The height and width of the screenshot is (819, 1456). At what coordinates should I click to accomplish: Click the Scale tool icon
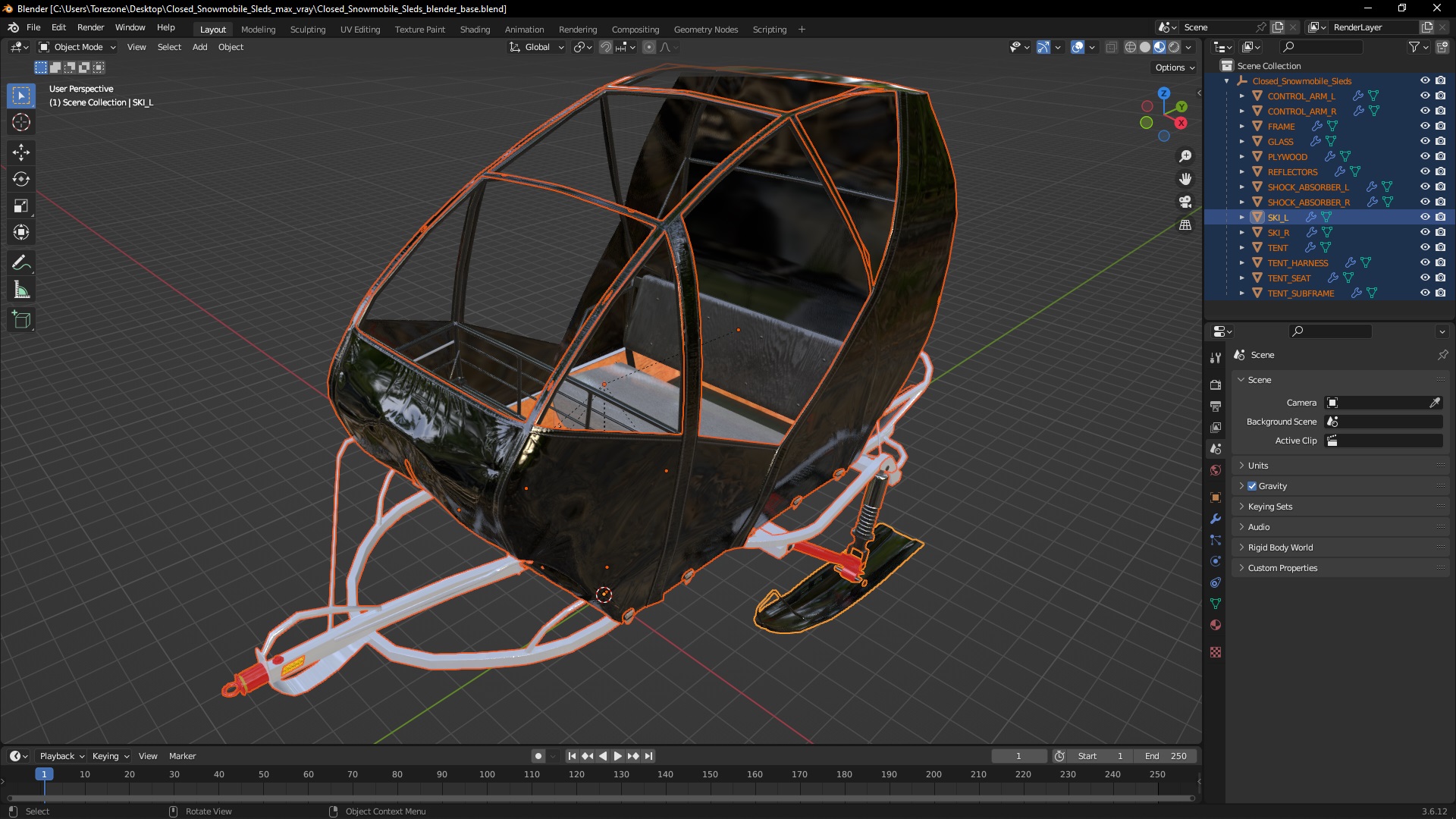(x=22, y=206)
